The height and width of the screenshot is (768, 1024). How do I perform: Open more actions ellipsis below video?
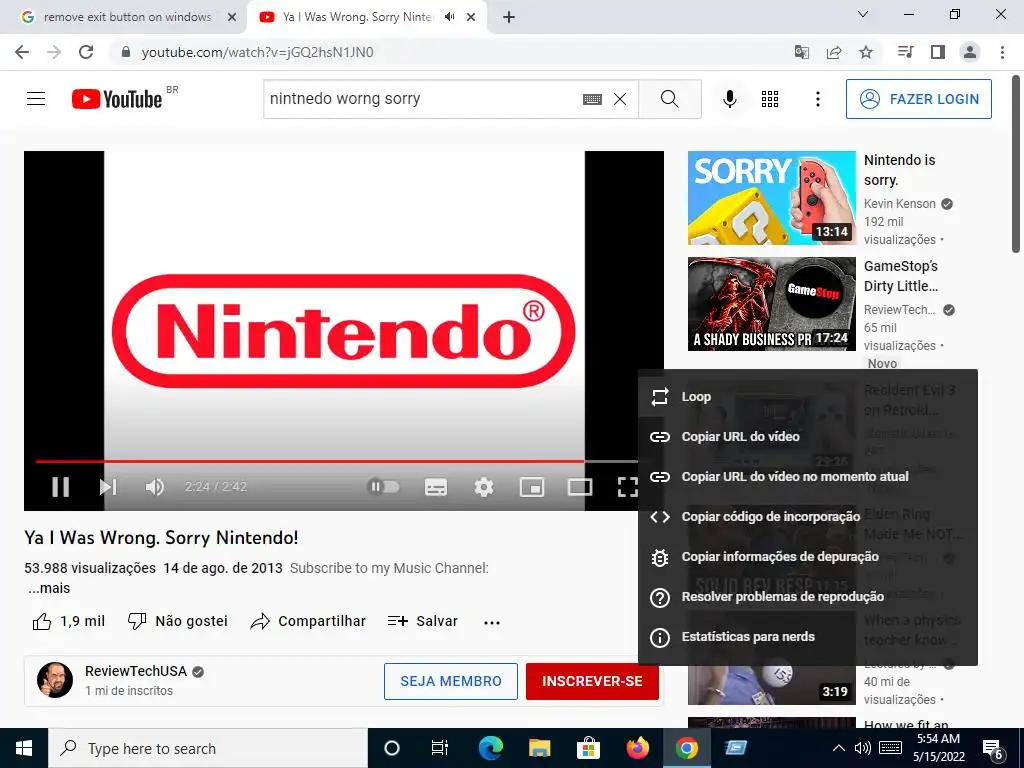pos(492,622)
